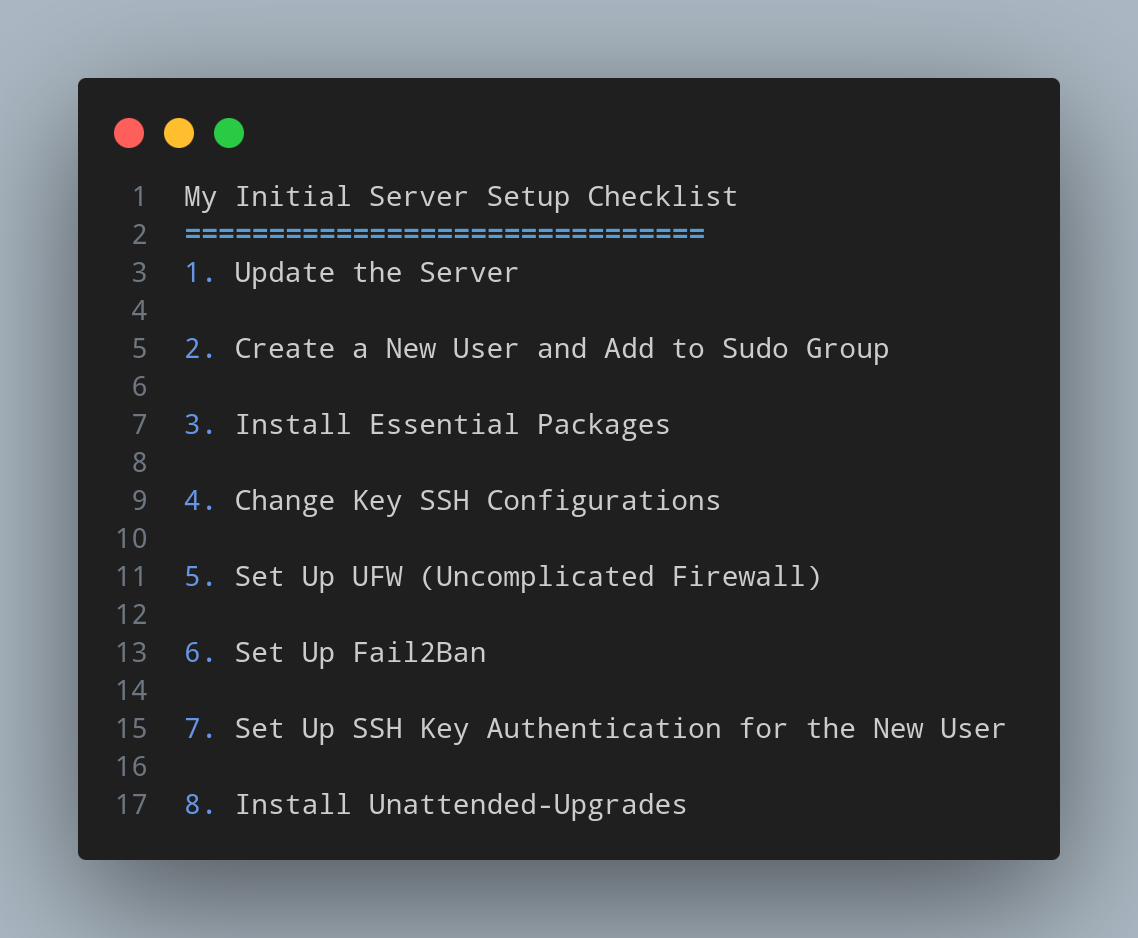Select line number 9 in the gutter
This screenshot has width=1138, height=938.
139,500
